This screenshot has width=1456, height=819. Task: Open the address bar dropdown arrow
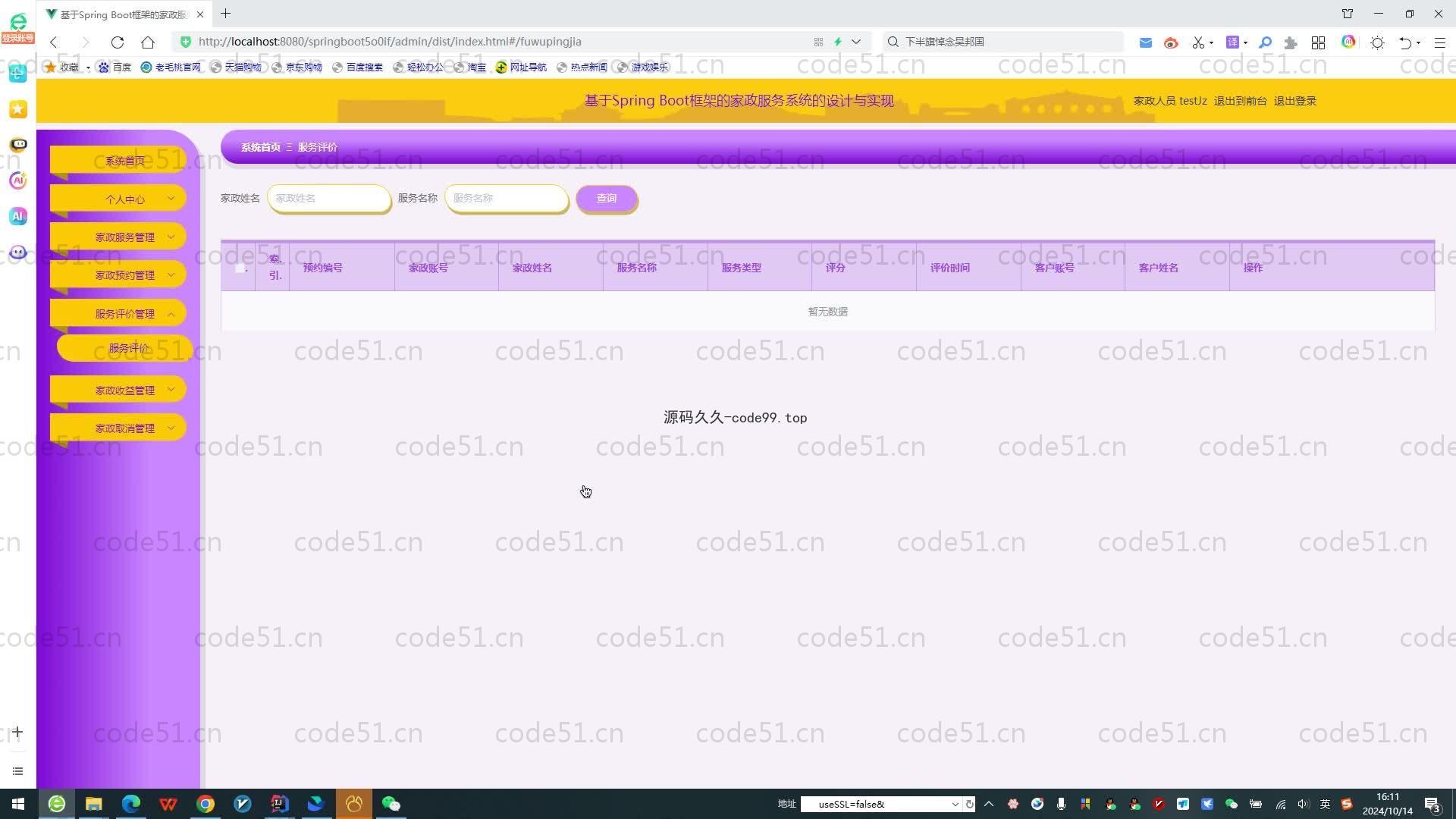click(x=856, y=42)
